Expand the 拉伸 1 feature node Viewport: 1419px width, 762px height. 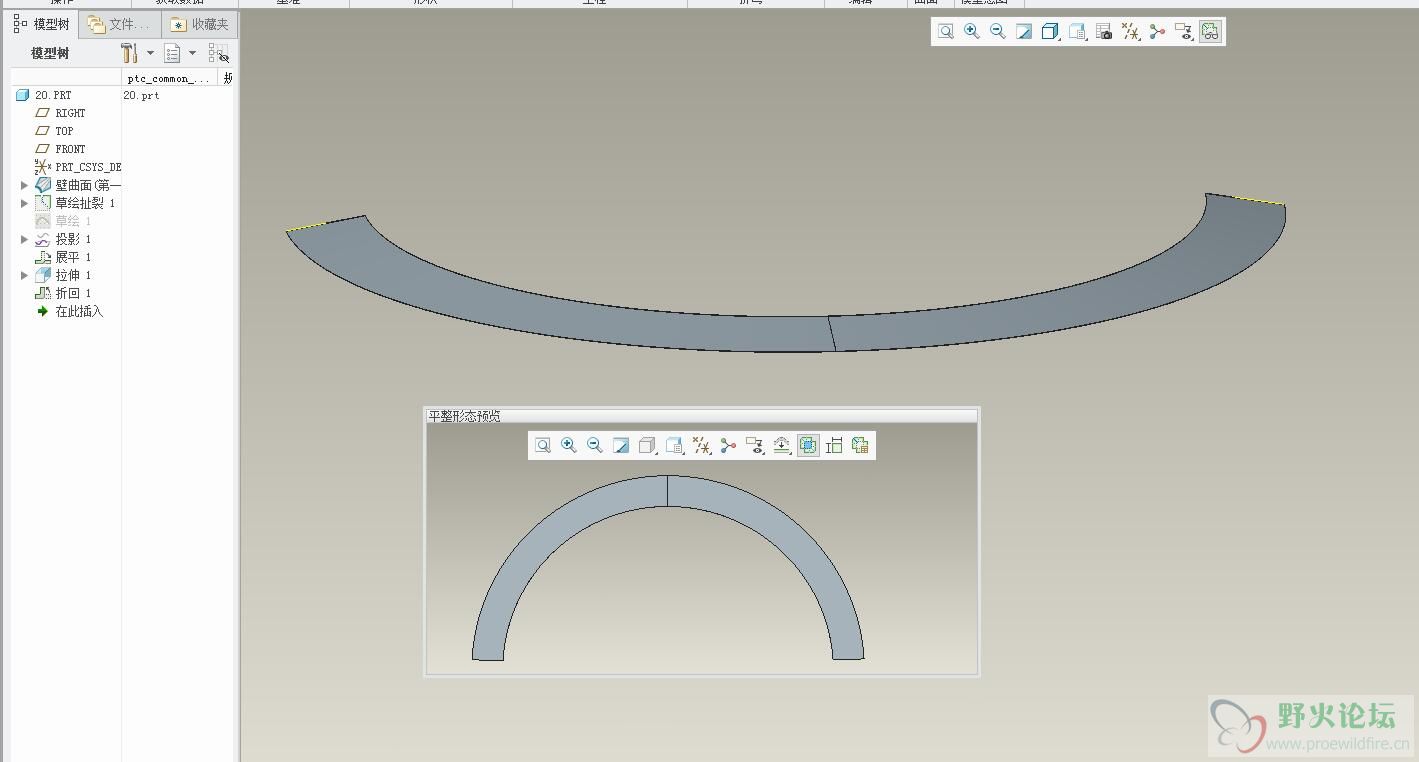point(24,275)
